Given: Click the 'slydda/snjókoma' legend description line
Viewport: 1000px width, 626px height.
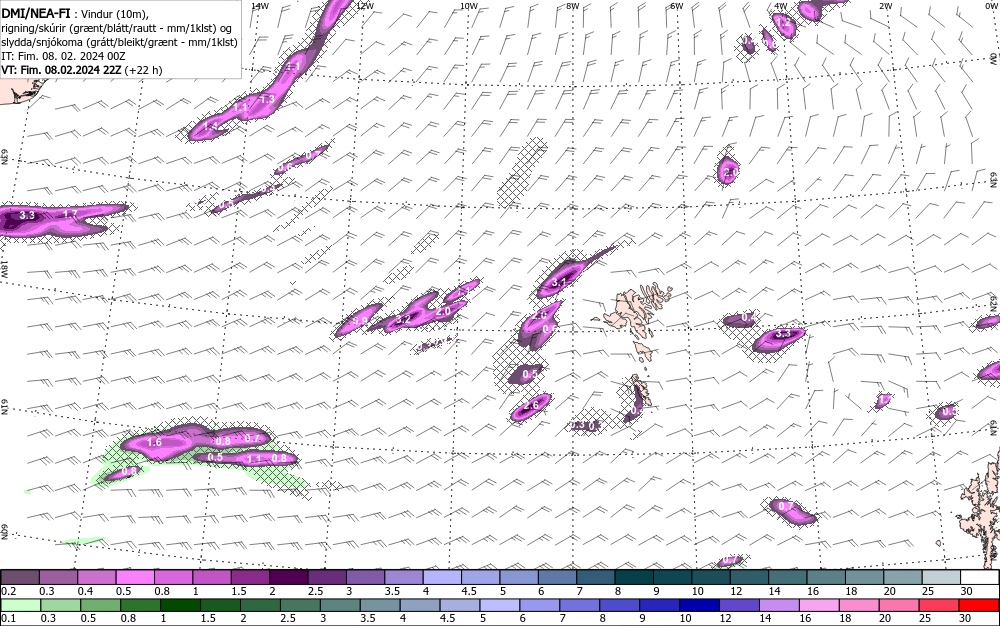Looking at the screenshot, I should point(119,42).
